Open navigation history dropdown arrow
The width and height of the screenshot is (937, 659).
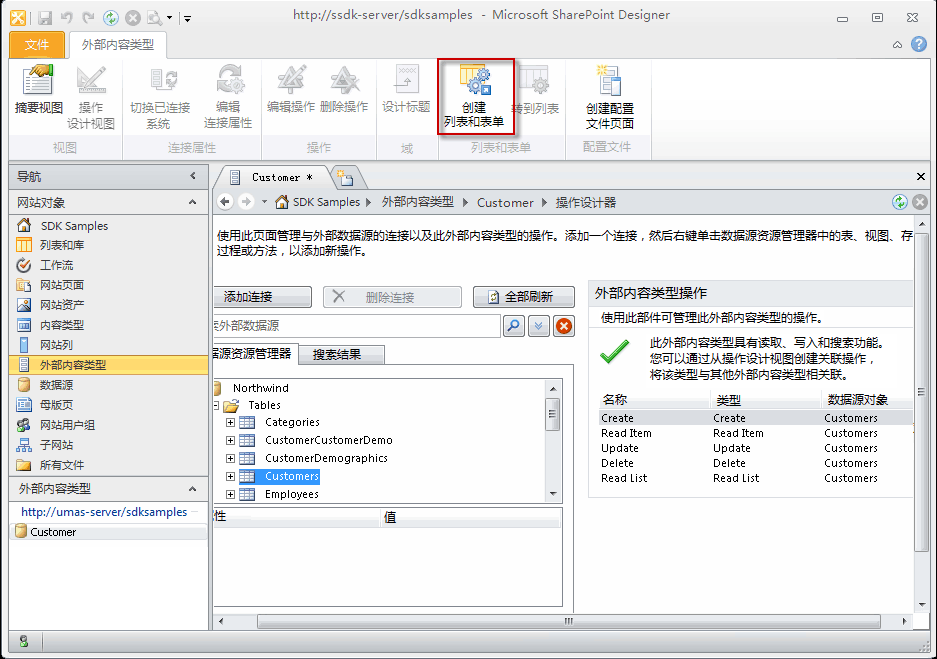click(x=265, y=202)
